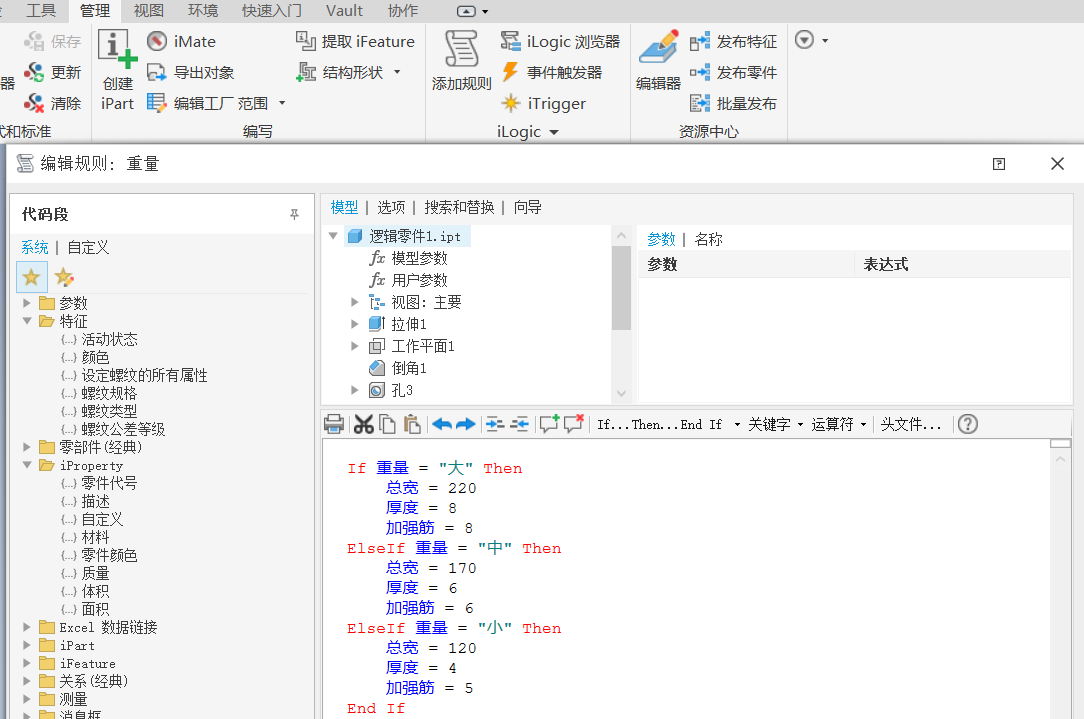Switch to the 视图 ribbon tab
The width and height of the screenshot is (1084, 719).
point(149,11)
